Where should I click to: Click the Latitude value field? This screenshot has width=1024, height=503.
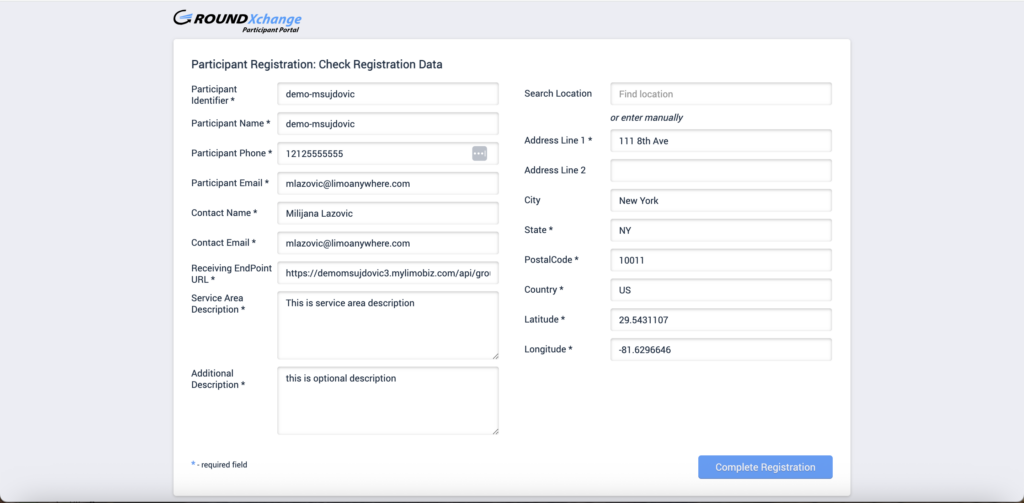[720, 320]
